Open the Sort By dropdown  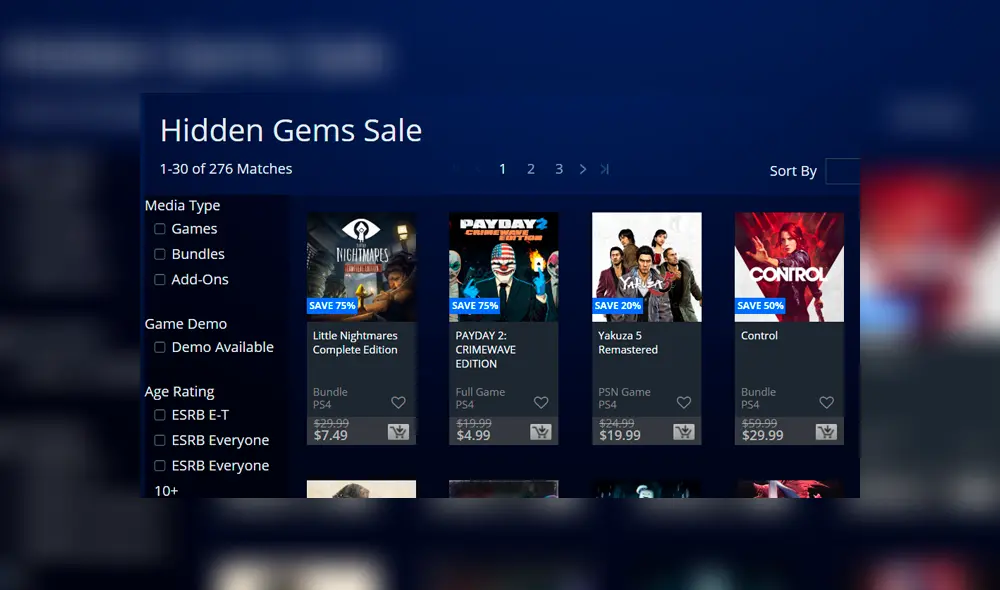tap(842, 171)
